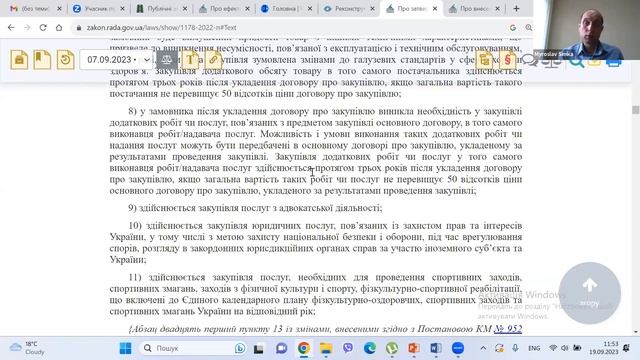This screenshot has height=360, width=640.
Task: Open the revision history icon
Action: [x=65, y=60]
